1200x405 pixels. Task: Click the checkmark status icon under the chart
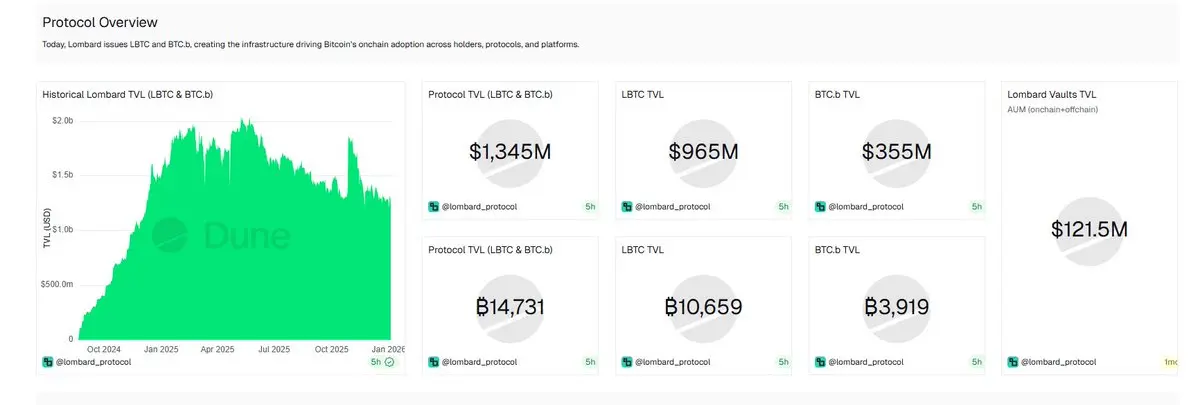(390, 362)
